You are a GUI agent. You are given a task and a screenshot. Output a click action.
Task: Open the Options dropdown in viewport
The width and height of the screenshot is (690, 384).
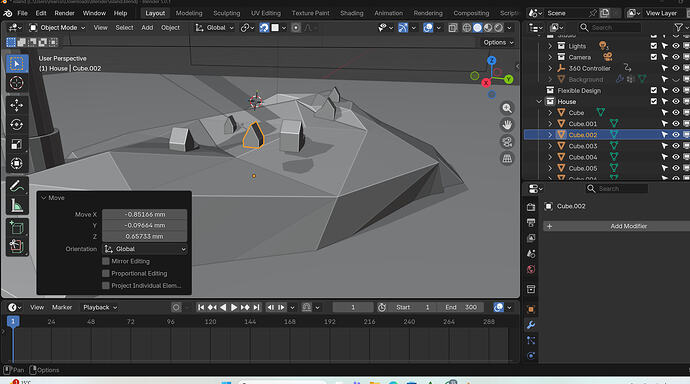(499, 42)
